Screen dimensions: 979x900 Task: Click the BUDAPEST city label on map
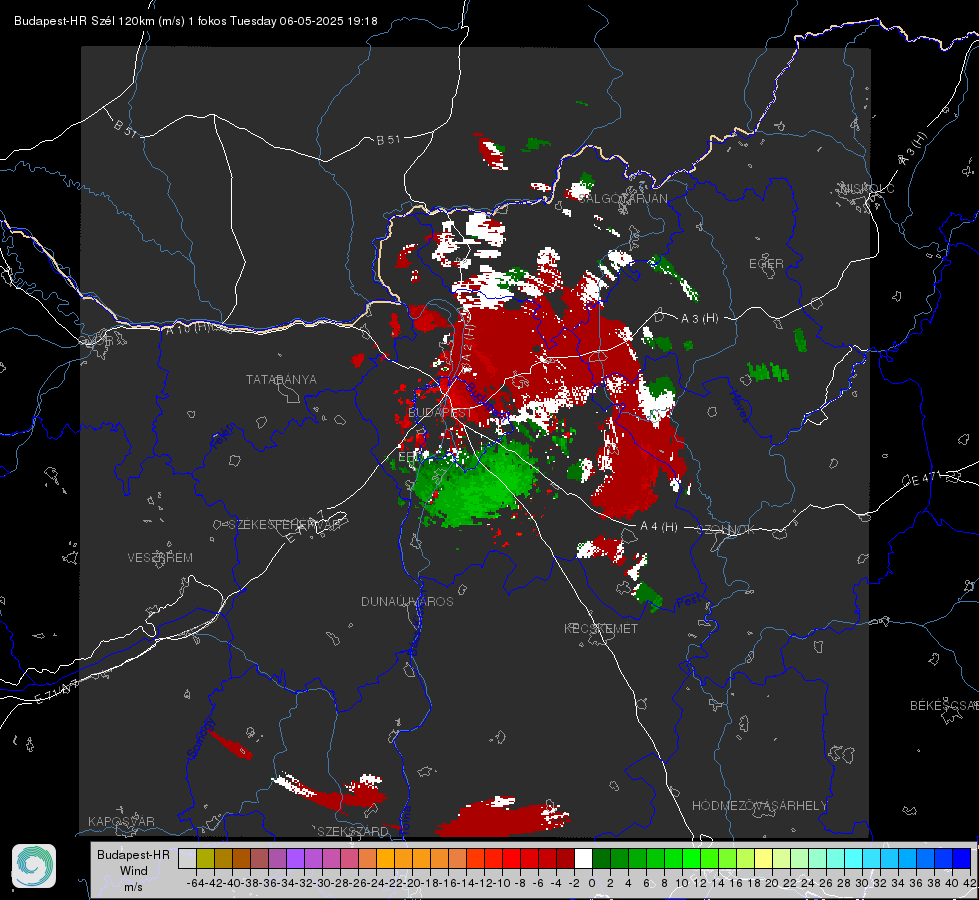pyautogui.click(x=440, y=413)
